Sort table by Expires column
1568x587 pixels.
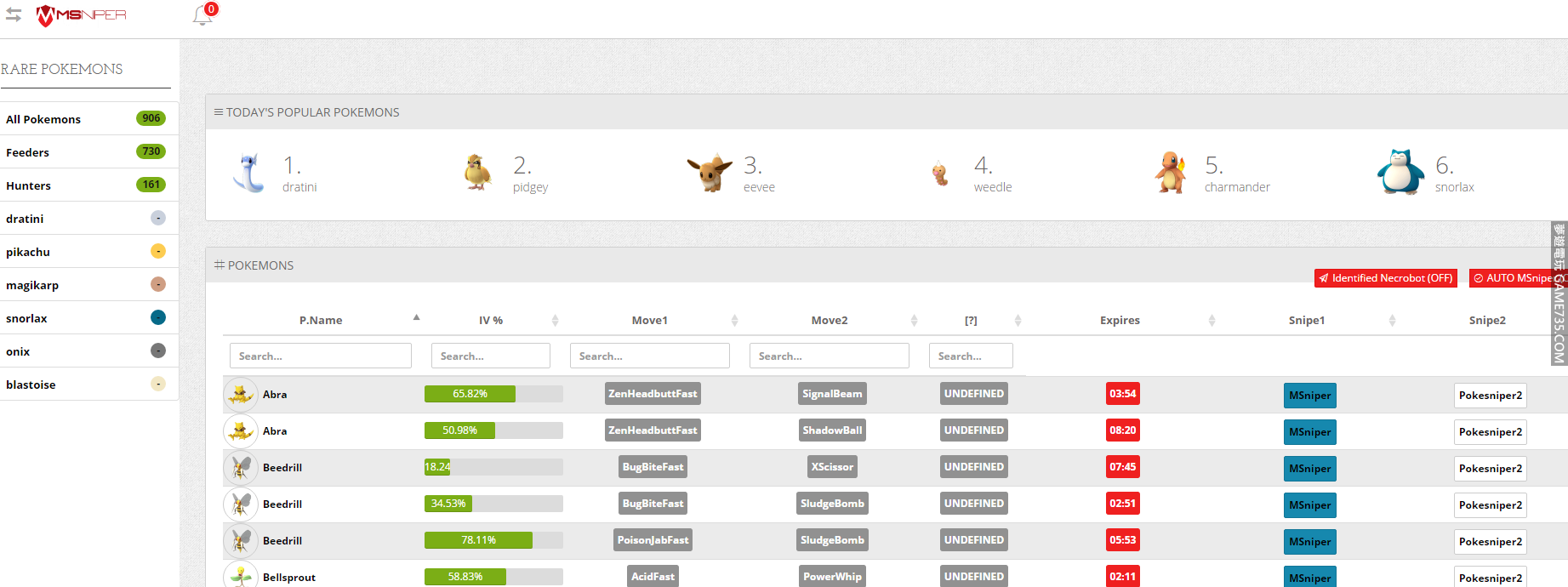click(x=1120, y=321)
